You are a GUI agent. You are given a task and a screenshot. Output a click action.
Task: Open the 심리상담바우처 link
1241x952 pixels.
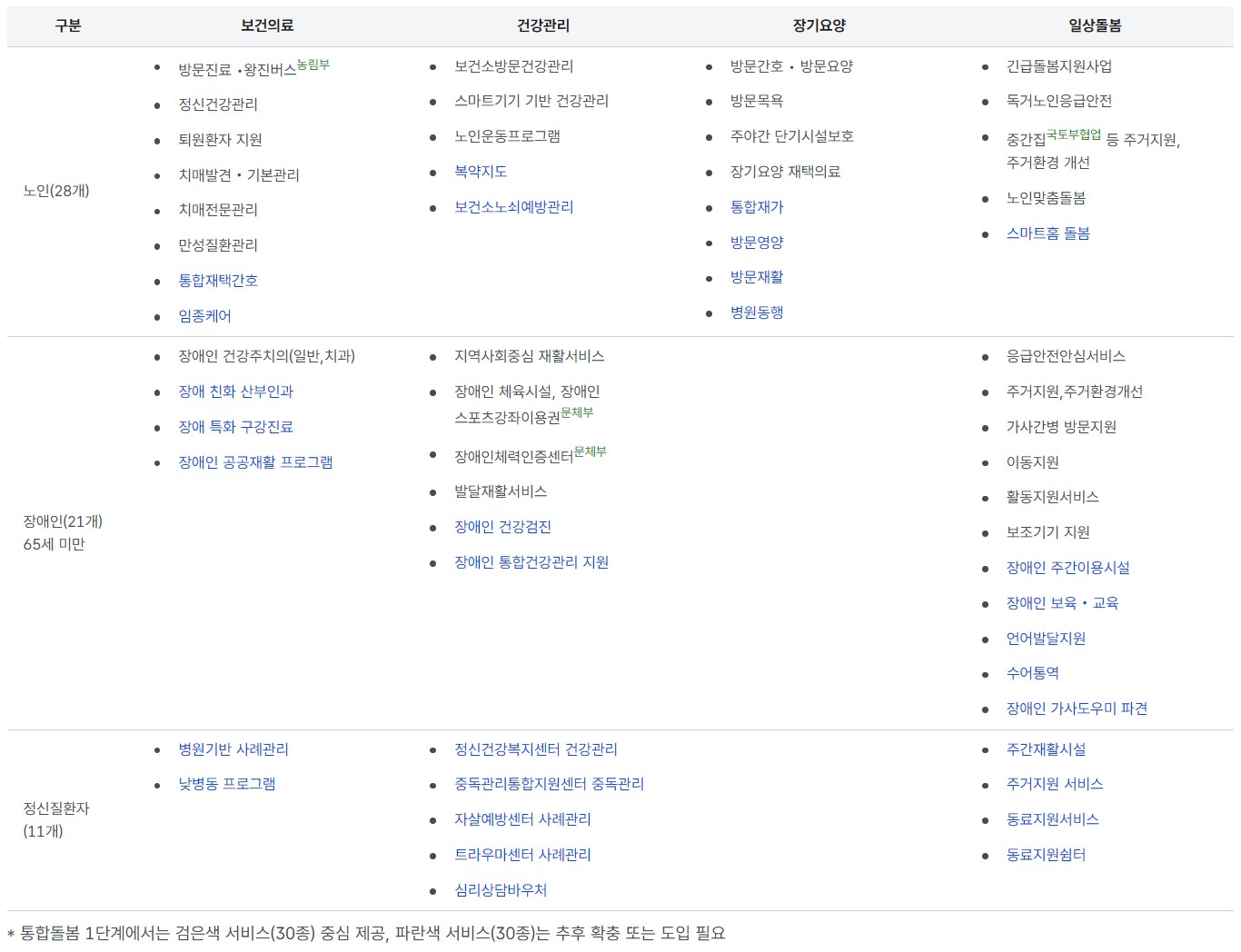click(501, 890)
